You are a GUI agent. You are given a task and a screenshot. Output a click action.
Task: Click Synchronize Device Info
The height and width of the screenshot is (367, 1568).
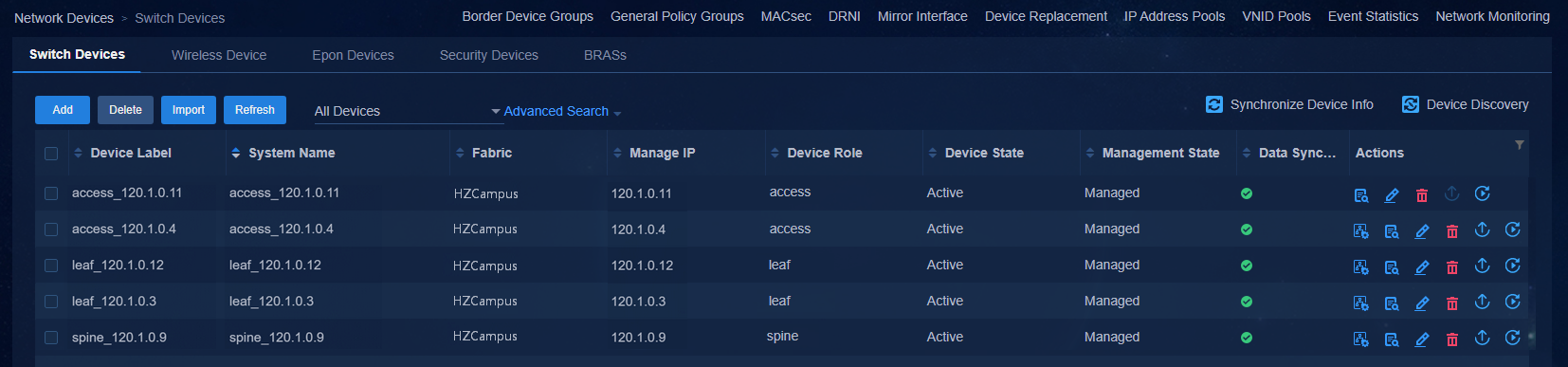pyautogui.click(x=1289, y=104)
